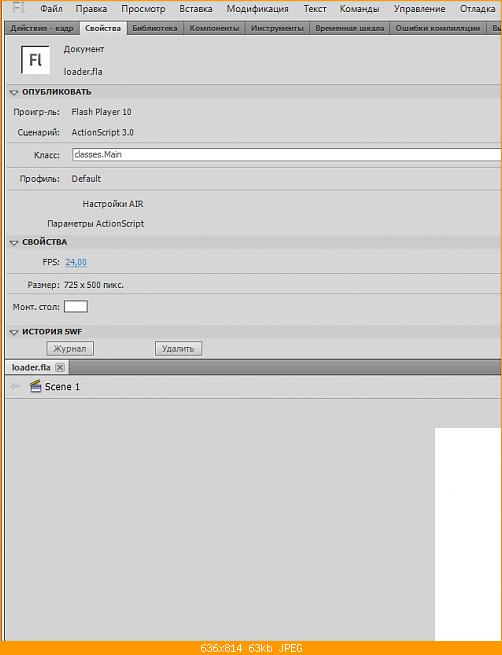The height and width of the screenshot is (655, 502).
Task: Click the Класс input field
Action: click(x=286, y=155)
